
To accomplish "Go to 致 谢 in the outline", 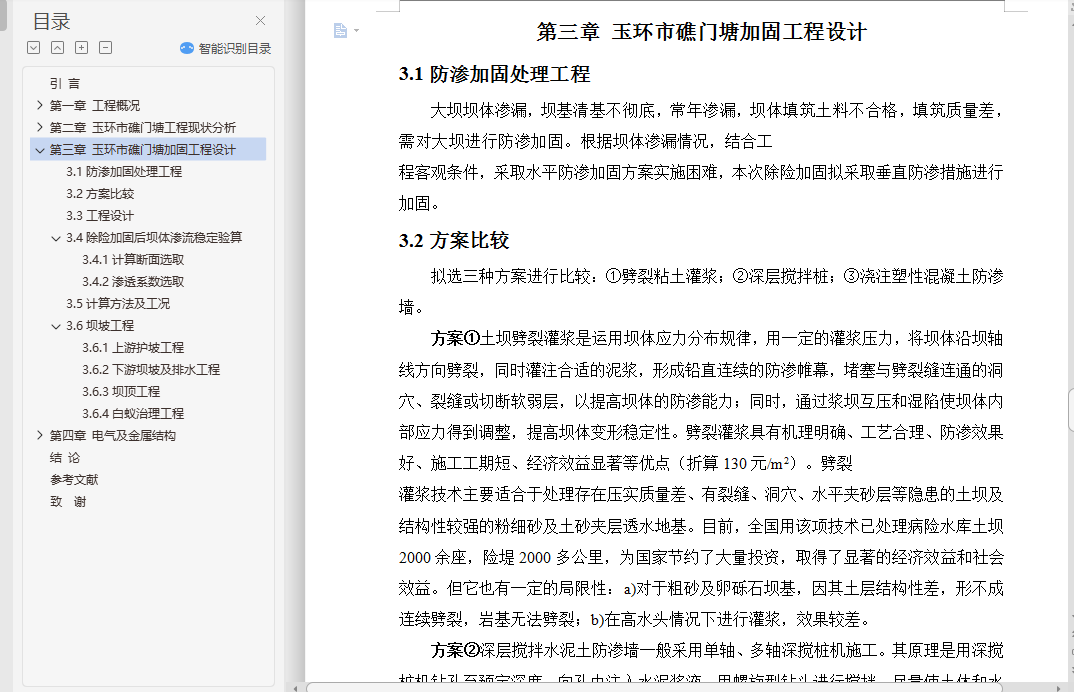I will click(68, 501).
